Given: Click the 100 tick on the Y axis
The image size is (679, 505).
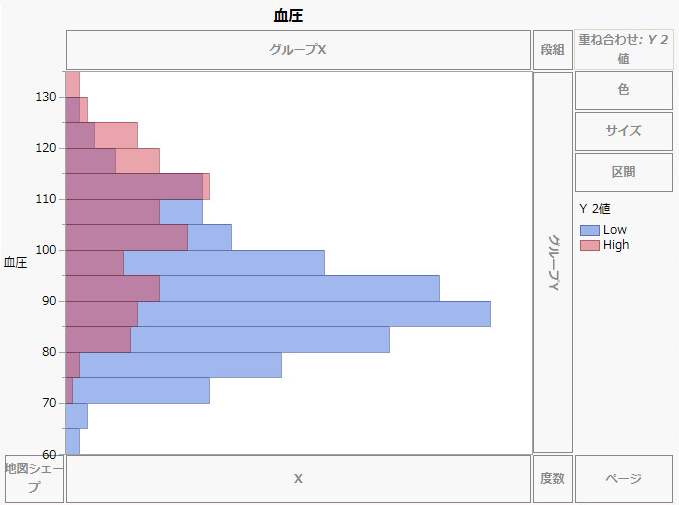Looking at the screenshot, I should pyautogui.click(x=46, y=250).
